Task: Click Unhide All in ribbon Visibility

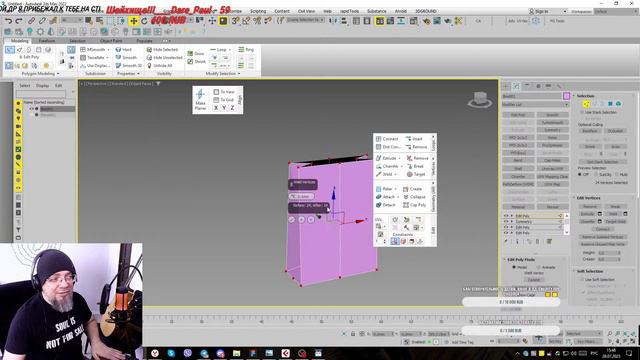Action: pos(159,65)
